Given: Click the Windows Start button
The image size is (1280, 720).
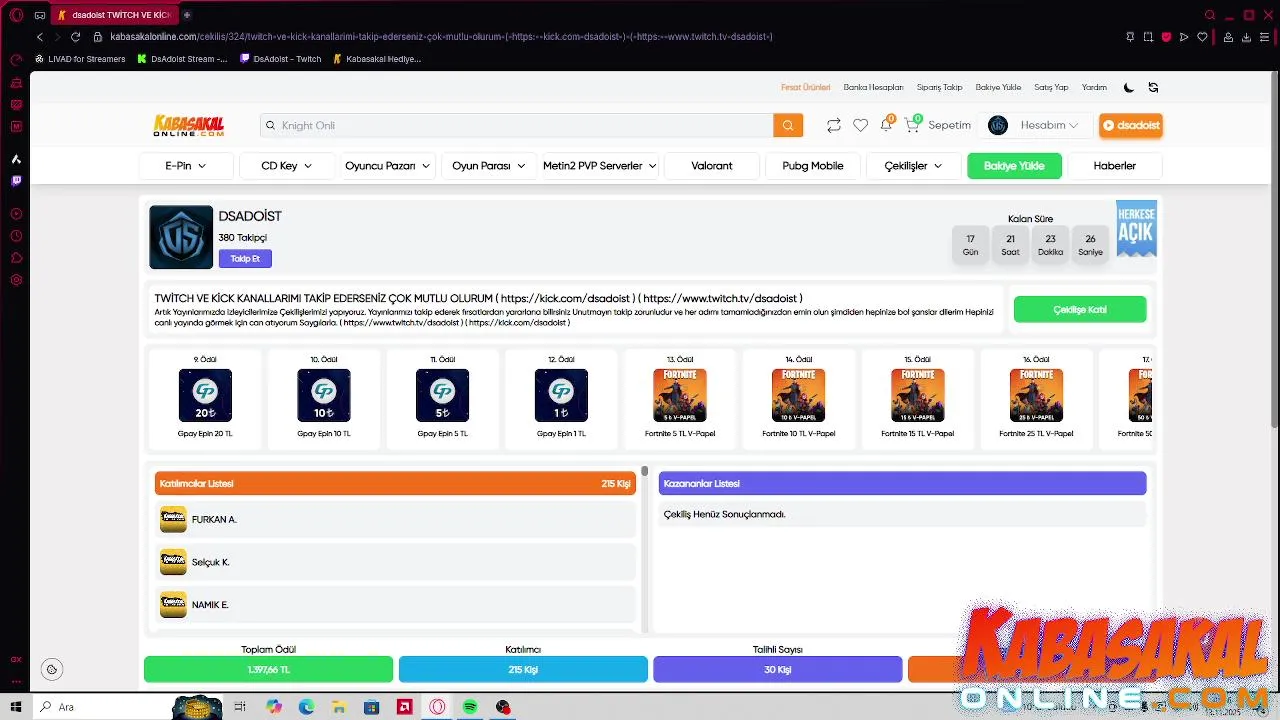Looking at the screenshot, I should coord(15,707).
